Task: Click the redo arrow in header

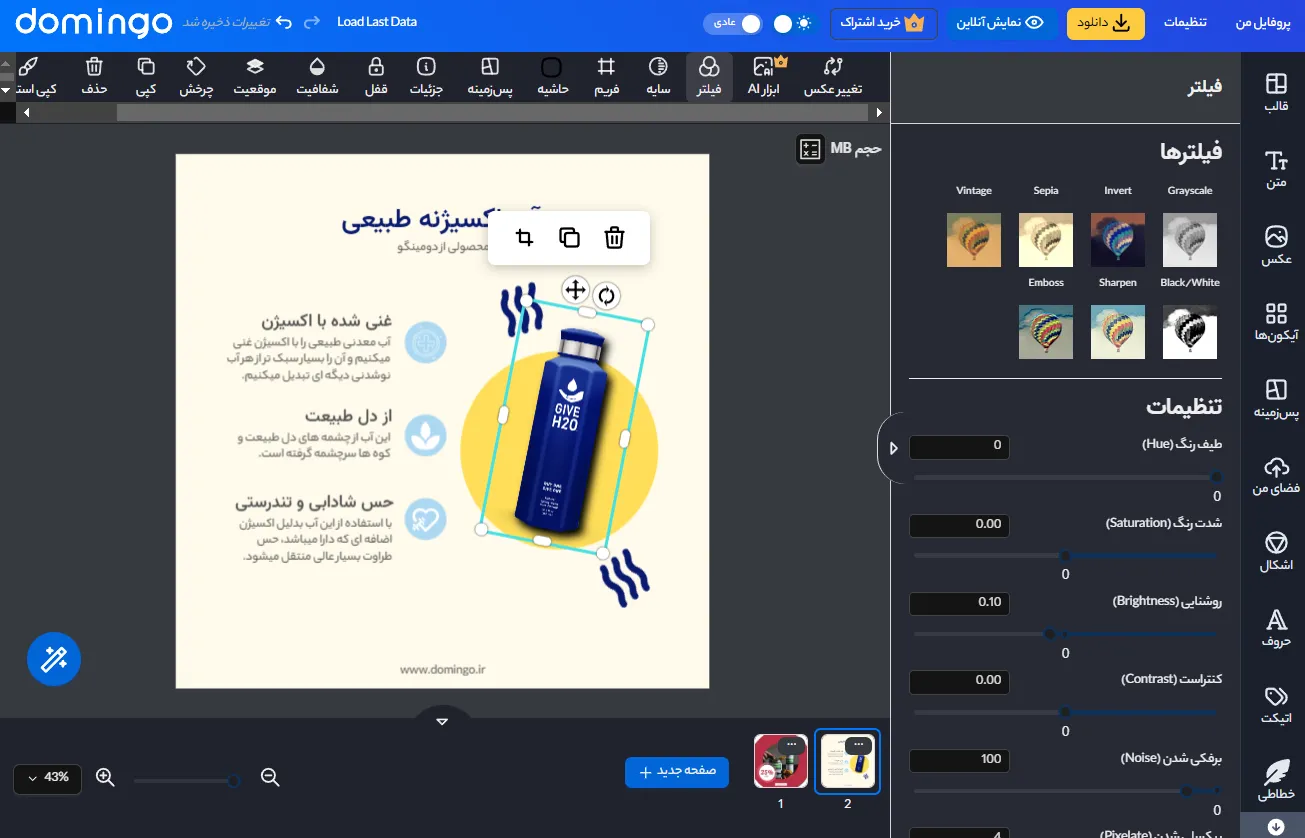Action: click(312, 21)
